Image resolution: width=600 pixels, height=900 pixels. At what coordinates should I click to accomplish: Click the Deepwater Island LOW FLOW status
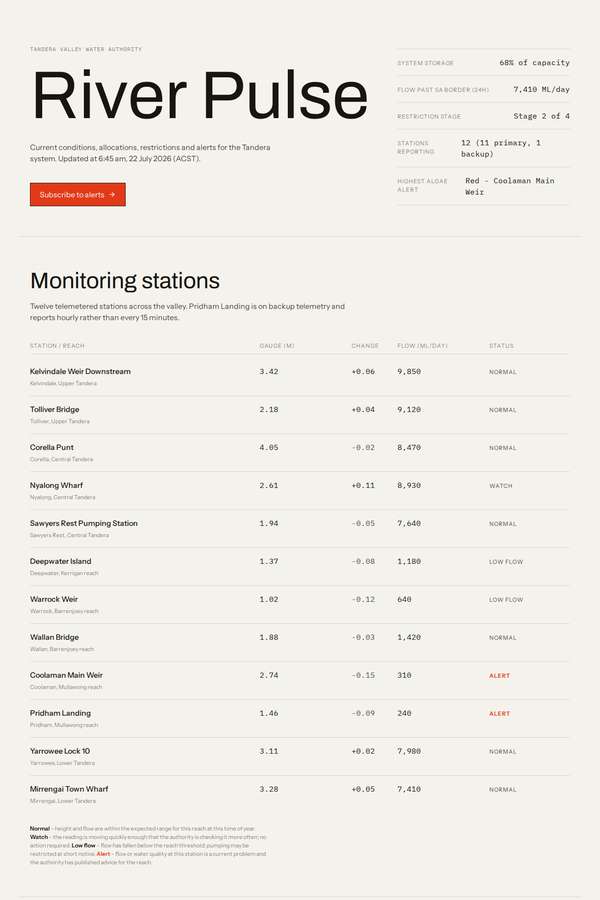[x=506, y=561]
